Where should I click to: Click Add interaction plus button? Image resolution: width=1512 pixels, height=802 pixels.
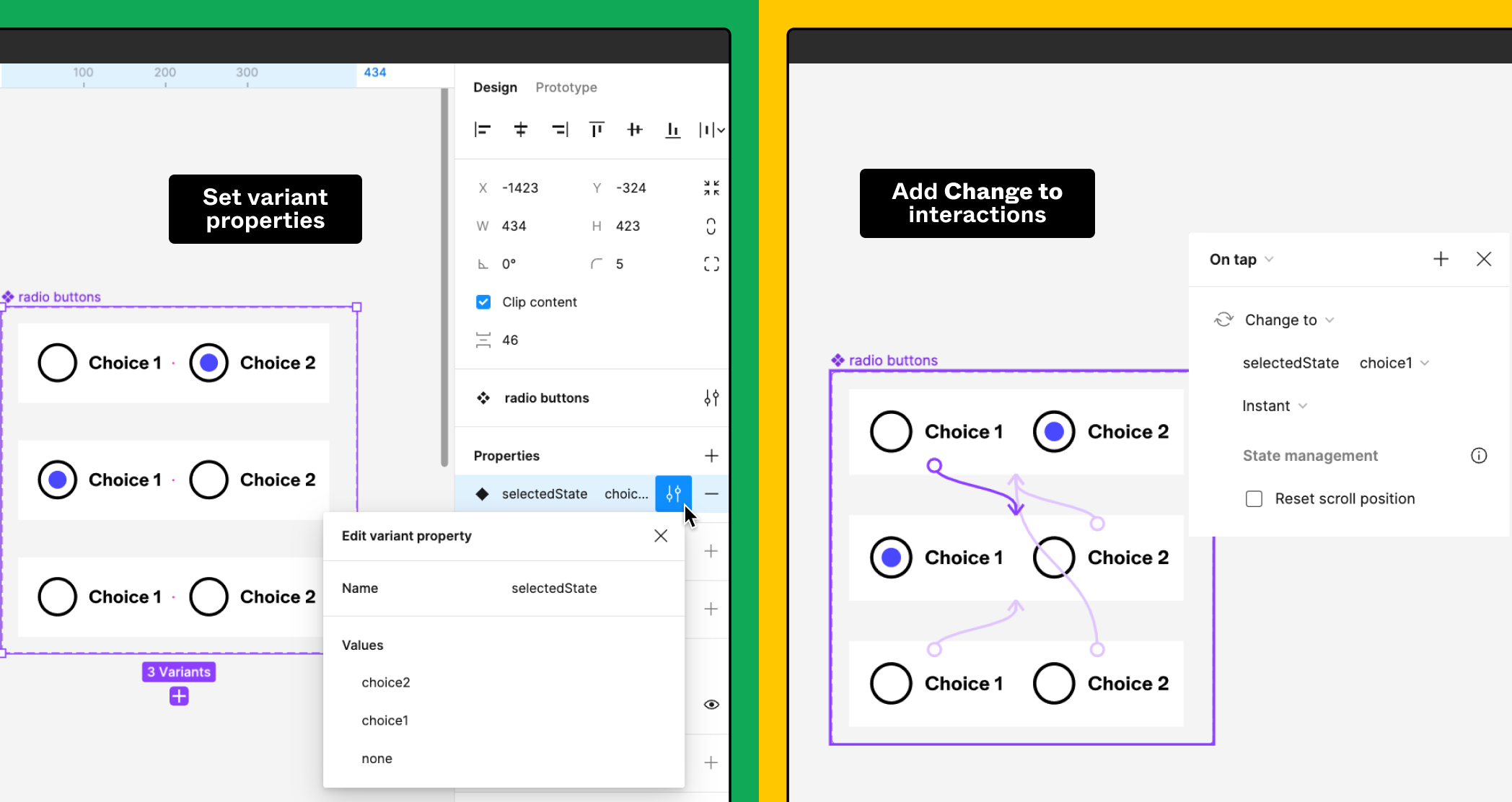click(1441, 259)
